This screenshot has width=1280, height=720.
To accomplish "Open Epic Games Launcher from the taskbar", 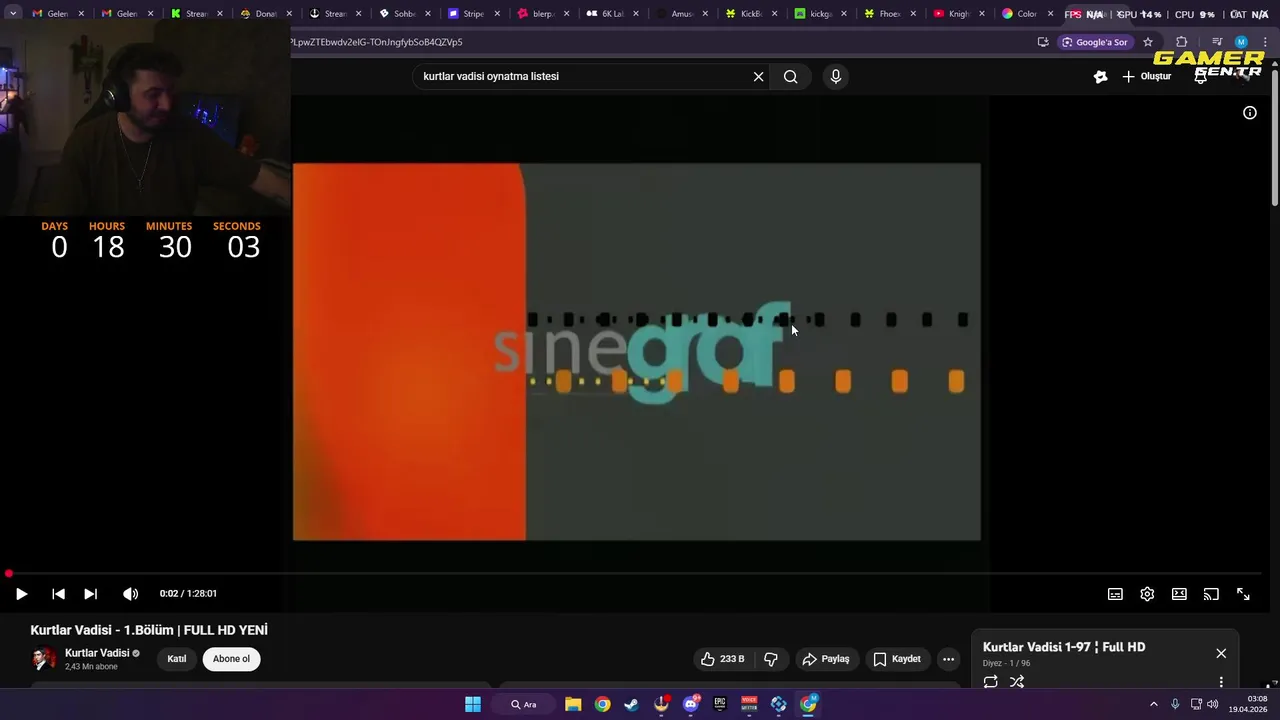I will 719,704.
